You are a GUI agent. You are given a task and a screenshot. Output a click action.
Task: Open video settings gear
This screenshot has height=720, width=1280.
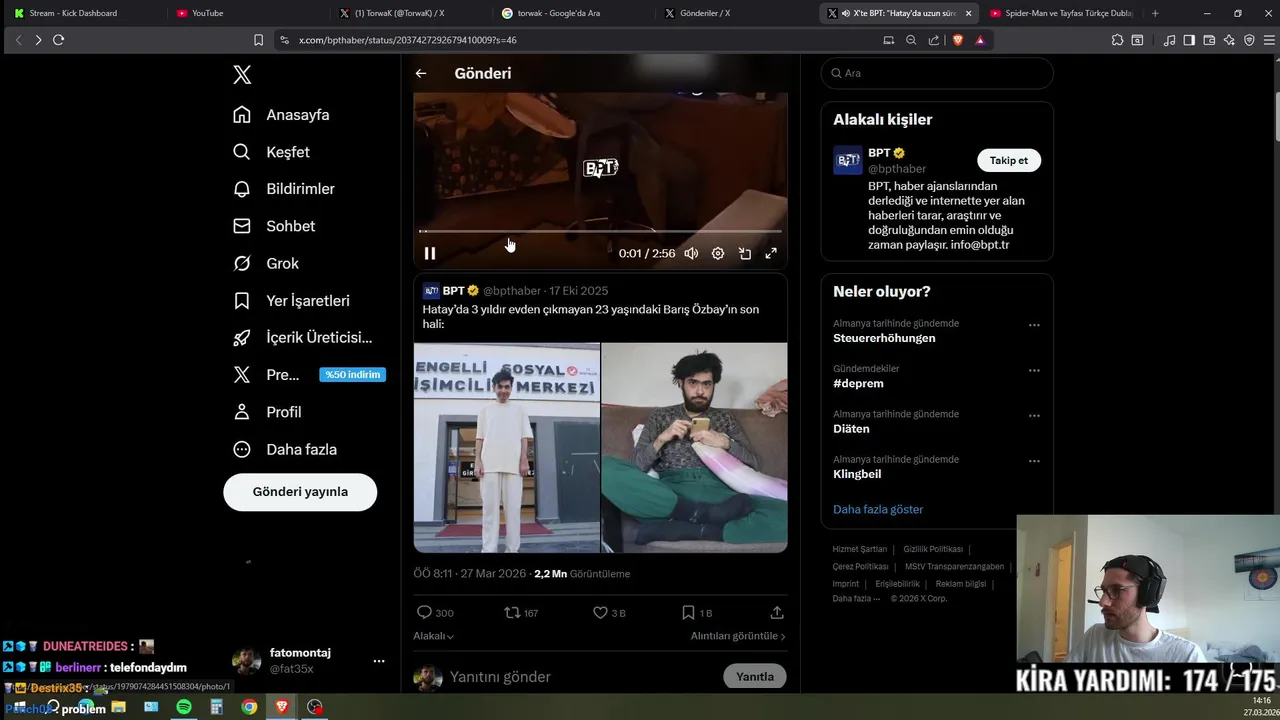[718, 254]
